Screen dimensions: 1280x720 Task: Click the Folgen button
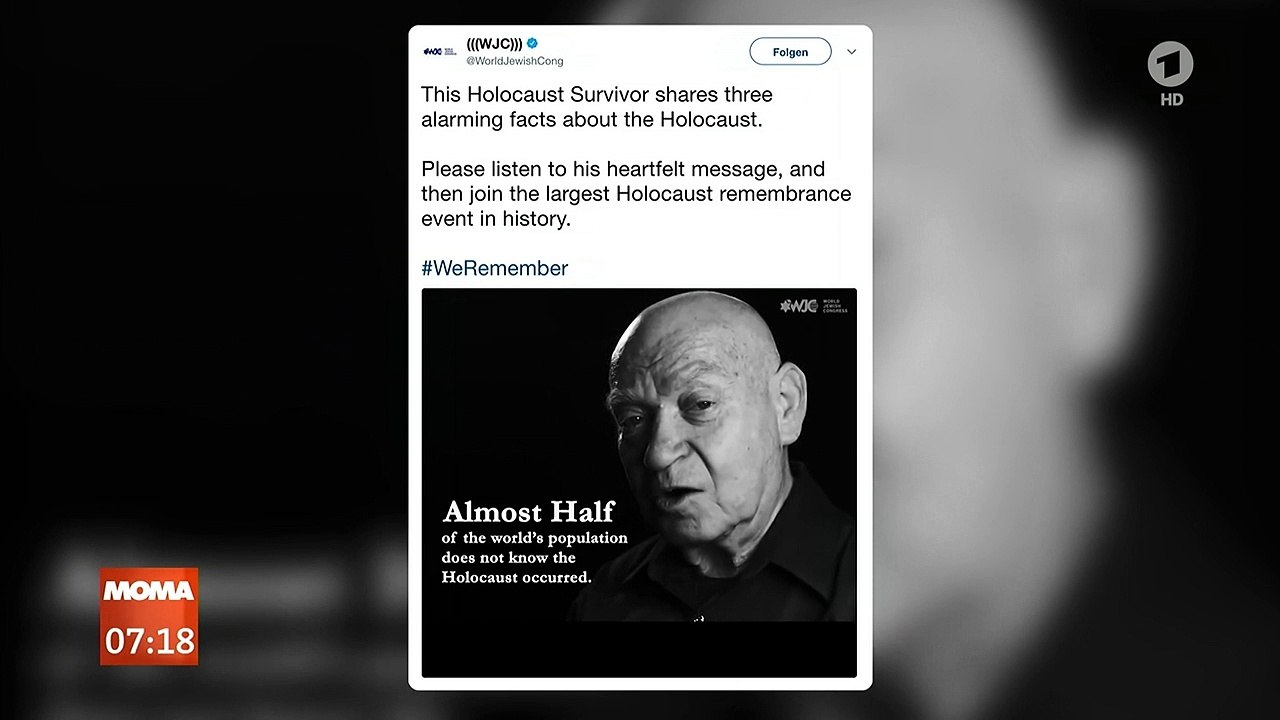(x=790, y=52)
